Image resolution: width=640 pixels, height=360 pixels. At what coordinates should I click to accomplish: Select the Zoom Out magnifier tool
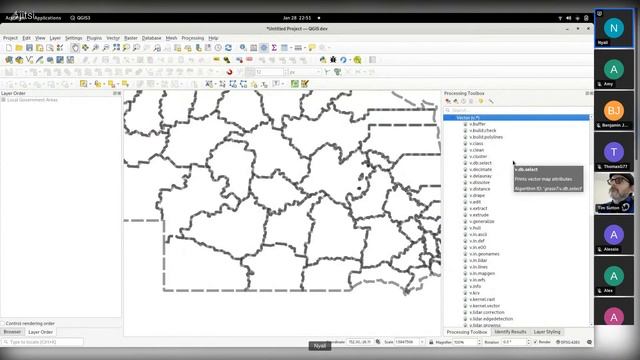point(106,48)
